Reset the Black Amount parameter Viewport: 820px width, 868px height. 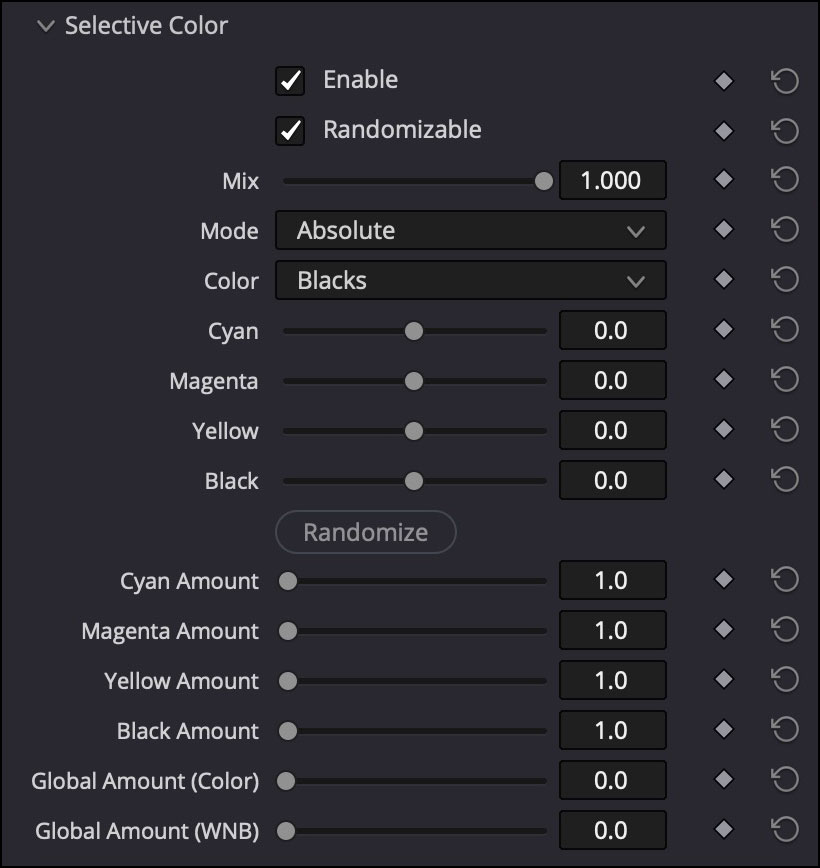785,731
